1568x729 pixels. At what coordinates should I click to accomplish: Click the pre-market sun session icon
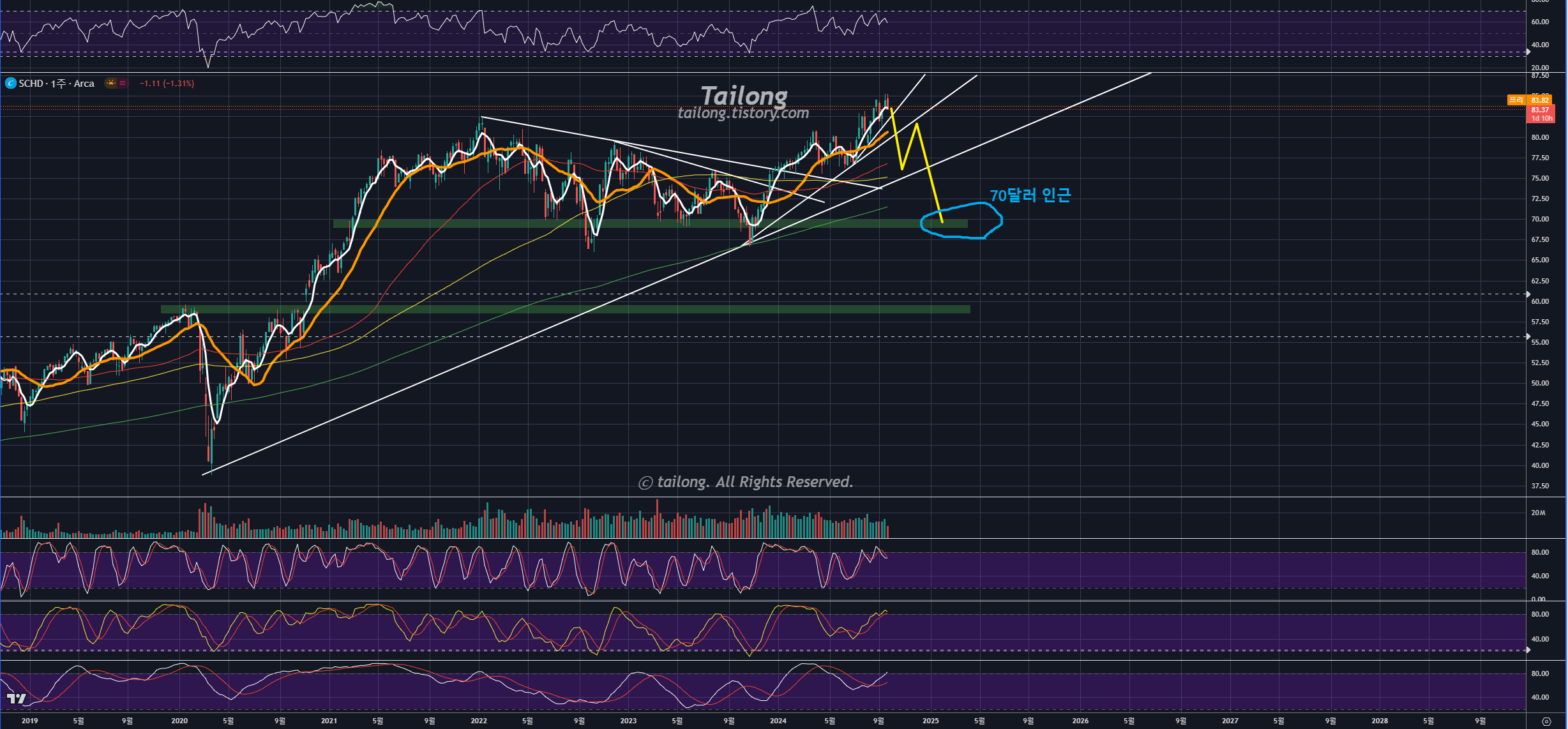click(x=111, y=83)
